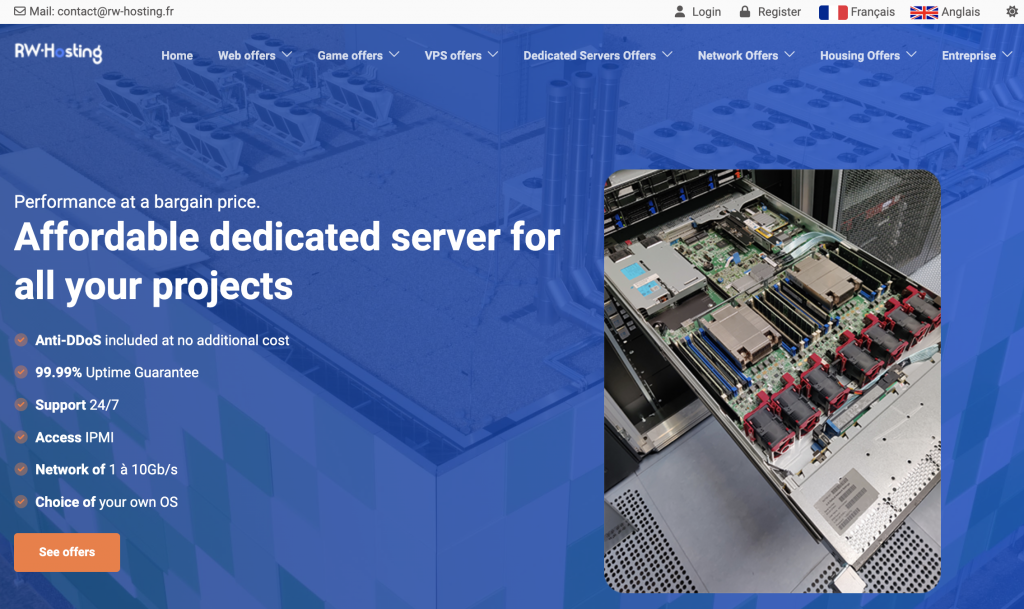Click the contact@rw-hosting.fr mail link
Screen dimensions: 1024x609
[116, 11]
